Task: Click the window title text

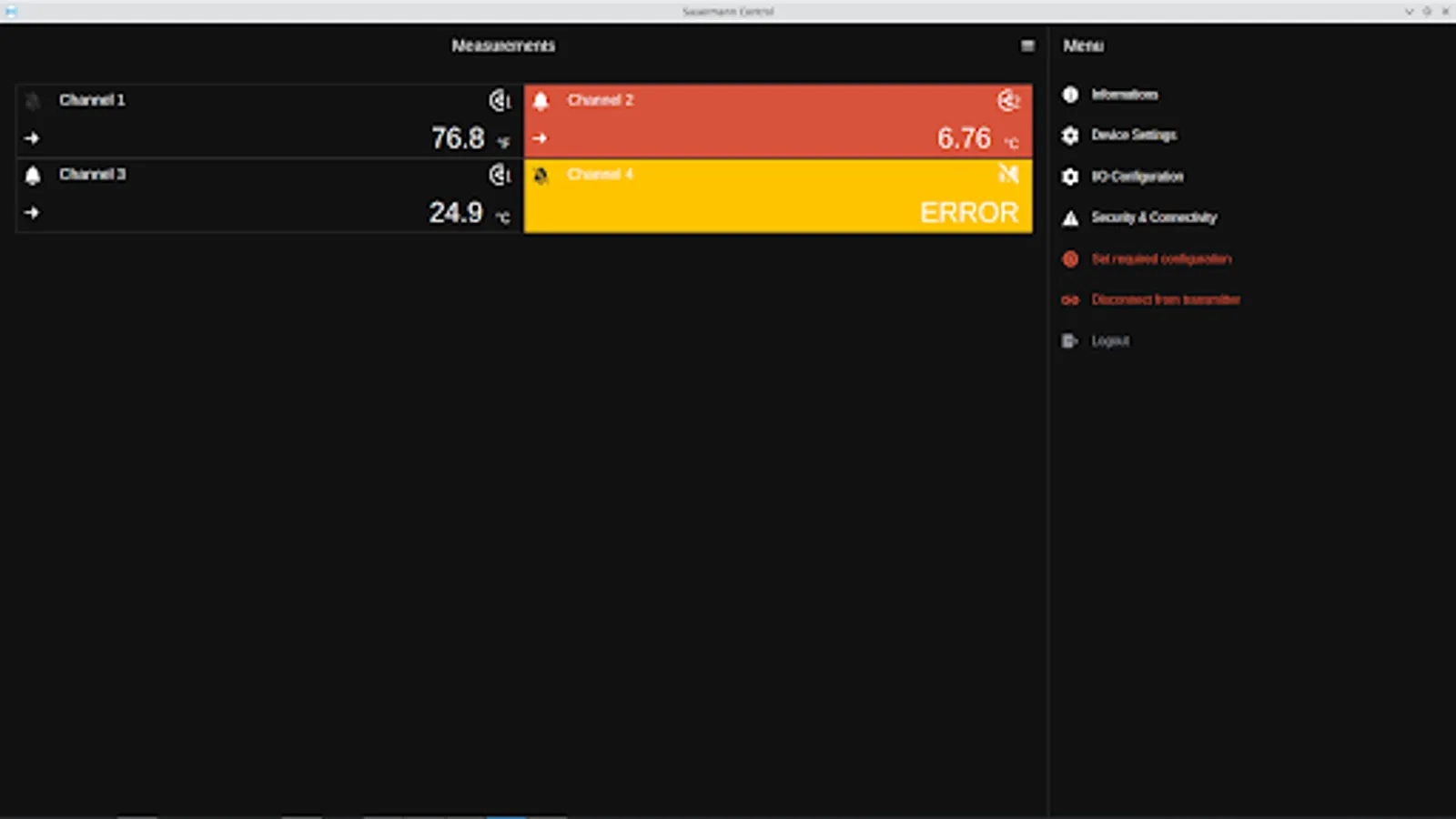Action: tap(728, 12)
